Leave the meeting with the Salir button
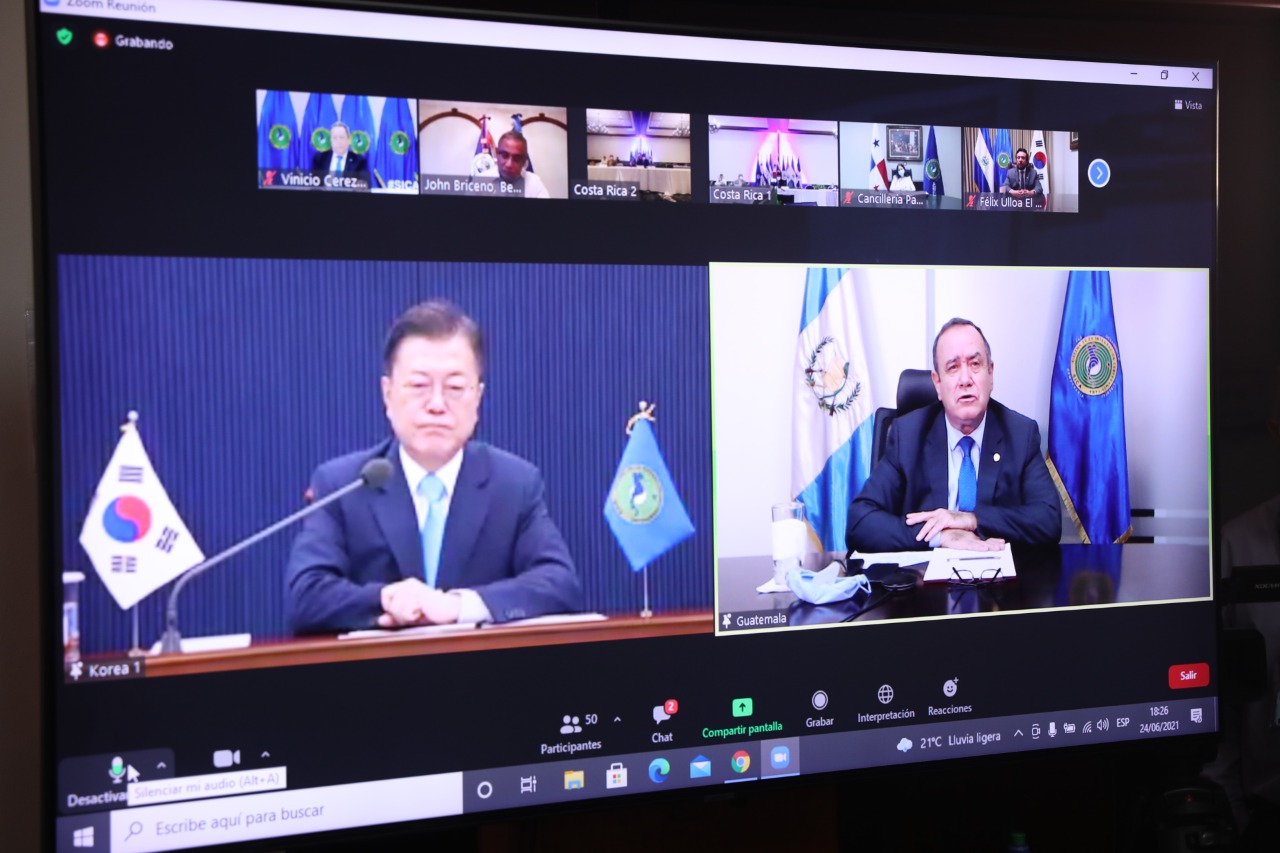Screen dimensions: 1280x853 [x=1188, y=676]
